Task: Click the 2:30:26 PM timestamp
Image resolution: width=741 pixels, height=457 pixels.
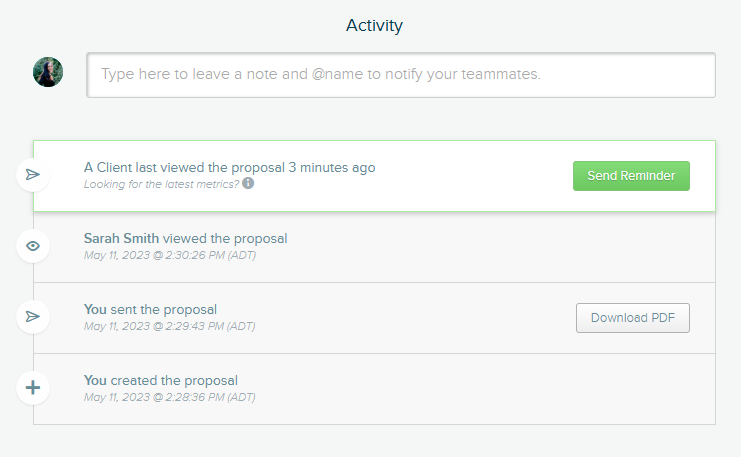Action: pos(169,254)
